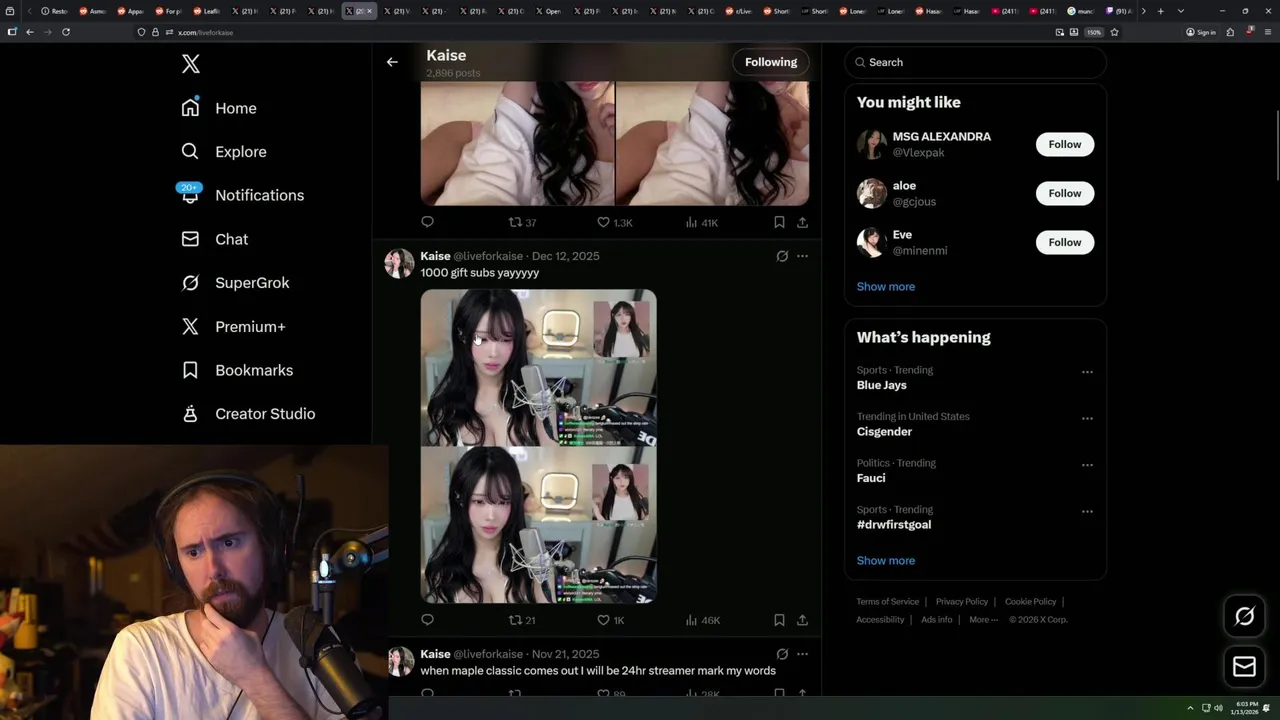The width and height of the screenshot is (1280, 720).
Task: Open the Dec 12, 2025 timestamp
Action: click(566, 256)
